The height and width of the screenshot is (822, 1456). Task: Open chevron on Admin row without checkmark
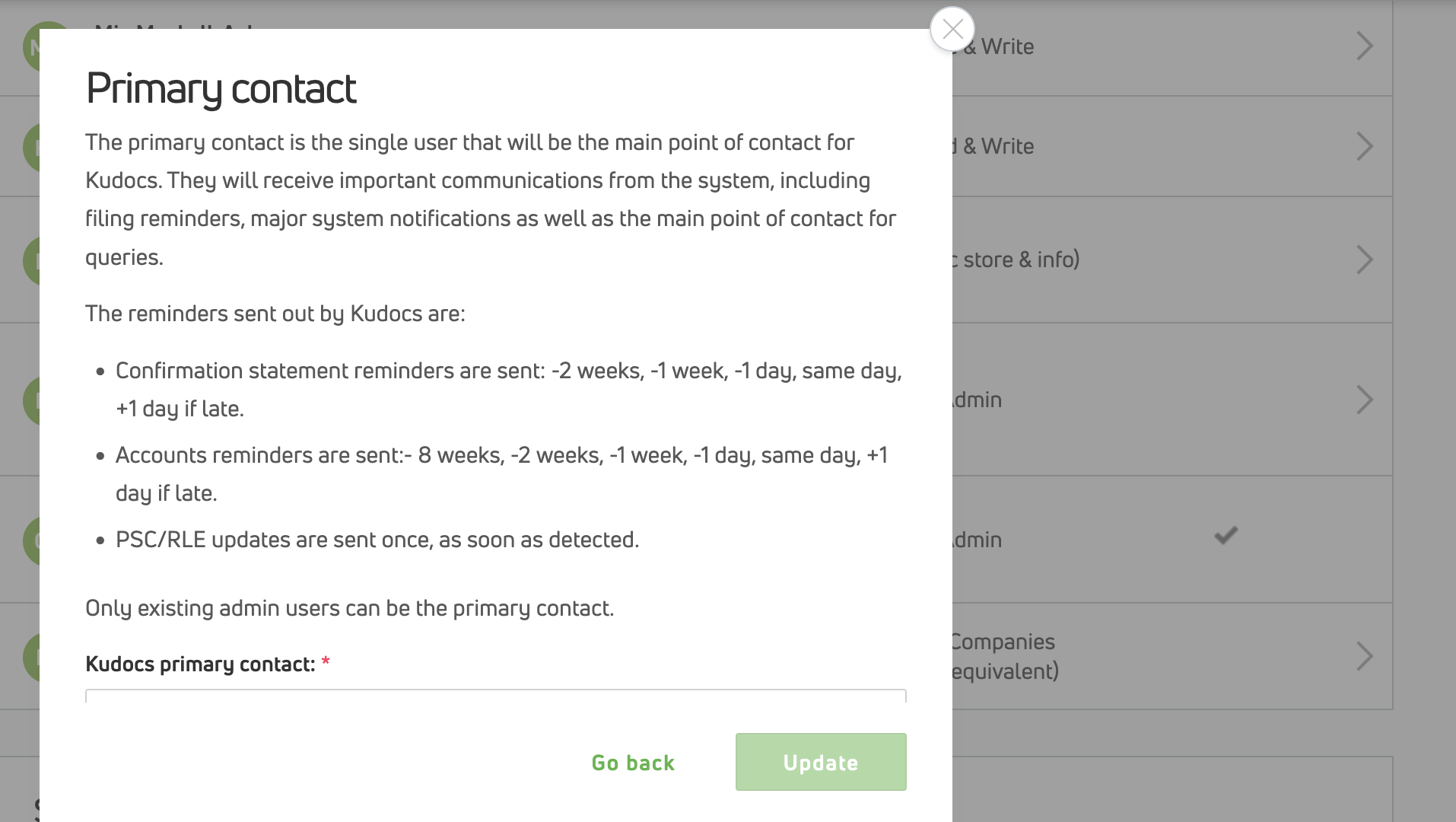click(x=1365, y=400)
